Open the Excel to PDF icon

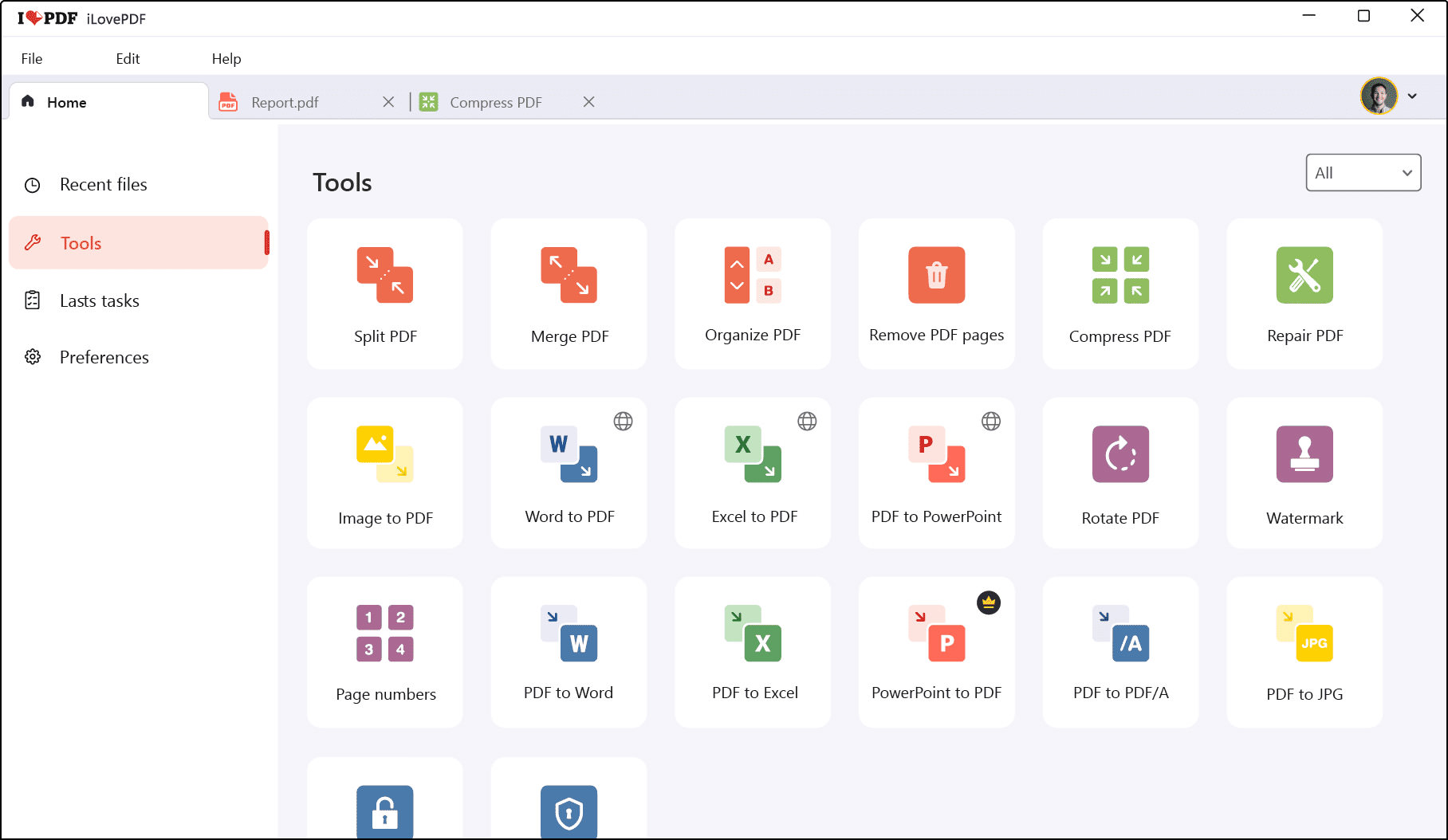(753, 454)
